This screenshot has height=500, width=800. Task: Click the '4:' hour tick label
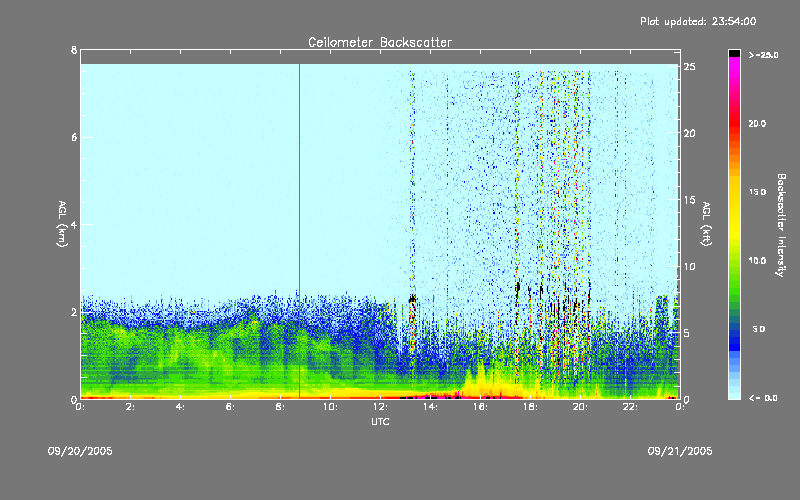(181, 407)
